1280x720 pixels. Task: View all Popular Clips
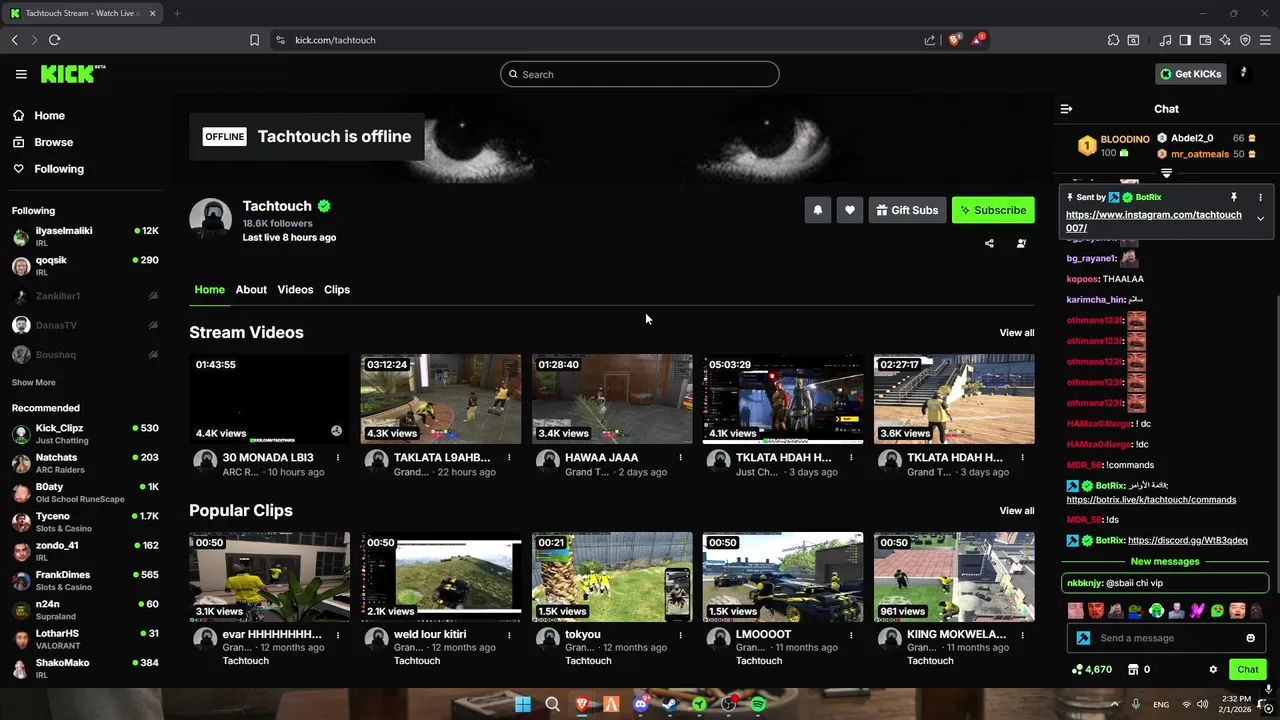tap(1017, 511)
